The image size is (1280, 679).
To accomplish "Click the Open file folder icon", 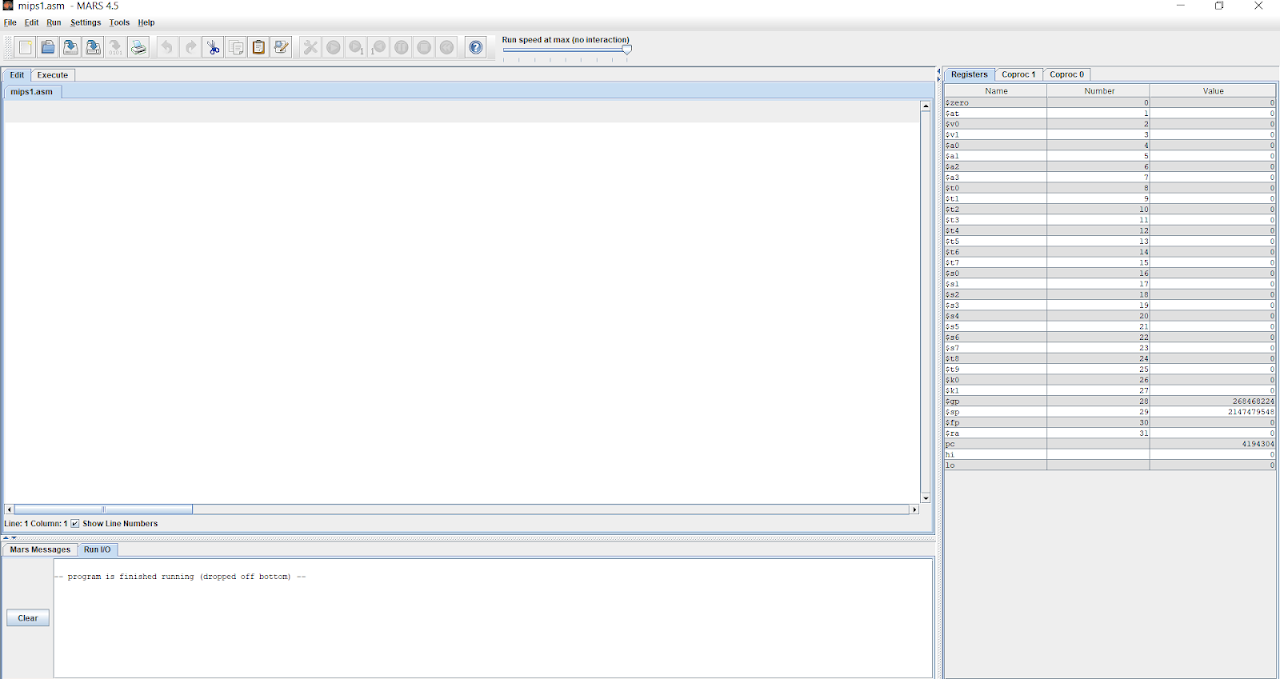I will [x=48, y=47].
